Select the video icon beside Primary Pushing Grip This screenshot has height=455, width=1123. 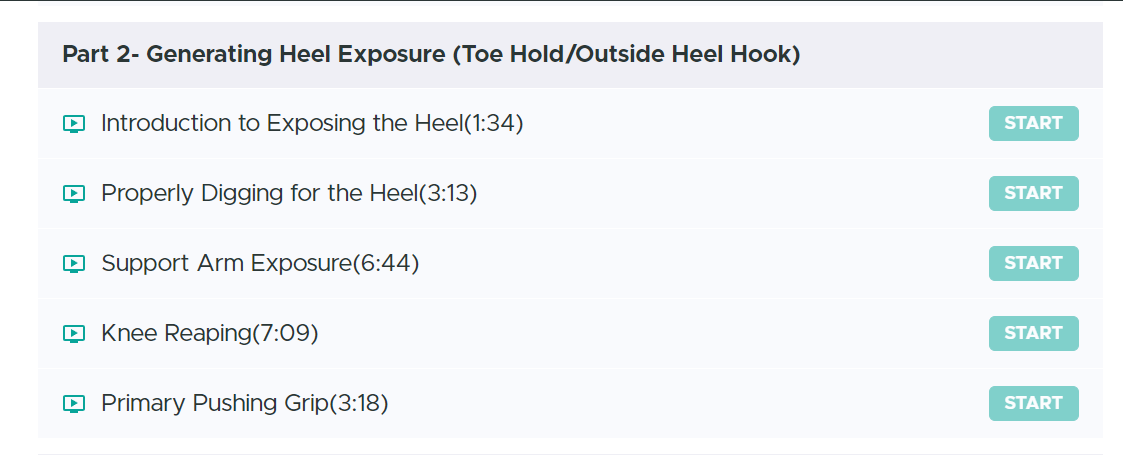pos(73,404)
